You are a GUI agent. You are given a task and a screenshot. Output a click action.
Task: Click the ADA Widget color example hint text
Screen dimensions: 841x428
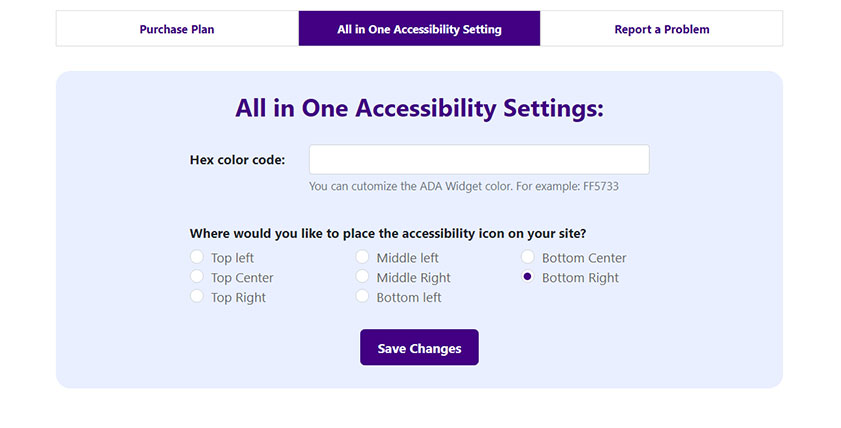coord(470,186)
